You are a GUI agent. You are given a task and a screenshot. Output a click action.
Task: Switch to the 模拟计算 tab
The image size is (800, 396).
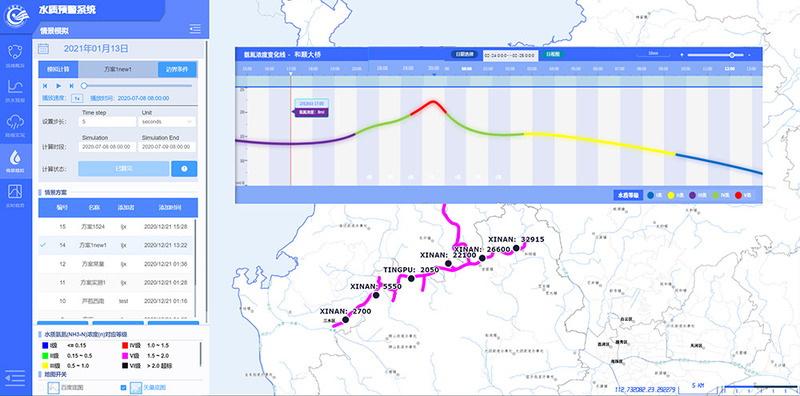(58, 69)
